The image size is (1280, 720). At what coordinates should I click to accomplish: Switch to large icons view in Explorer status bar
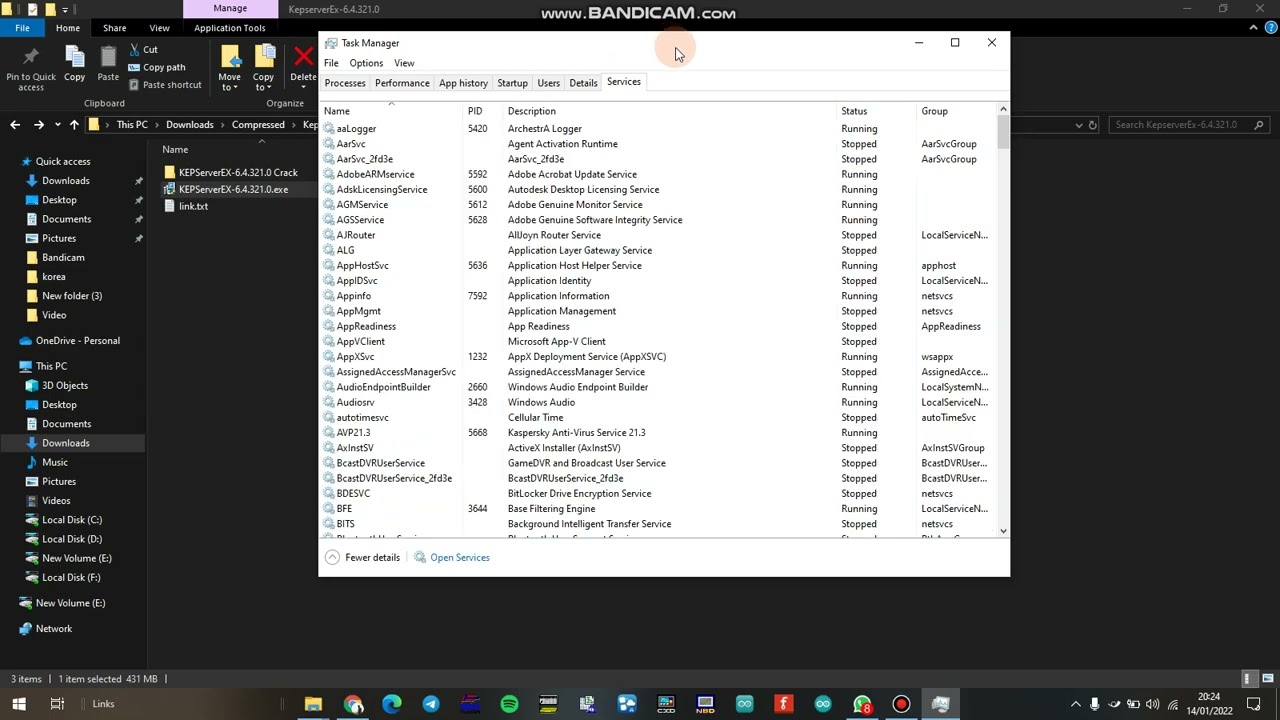[x=1267, y=679]
